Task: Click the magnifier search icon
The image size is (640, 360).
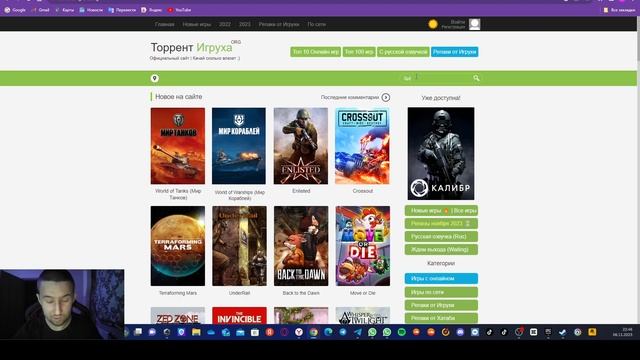Action: (x=476, y=78)
